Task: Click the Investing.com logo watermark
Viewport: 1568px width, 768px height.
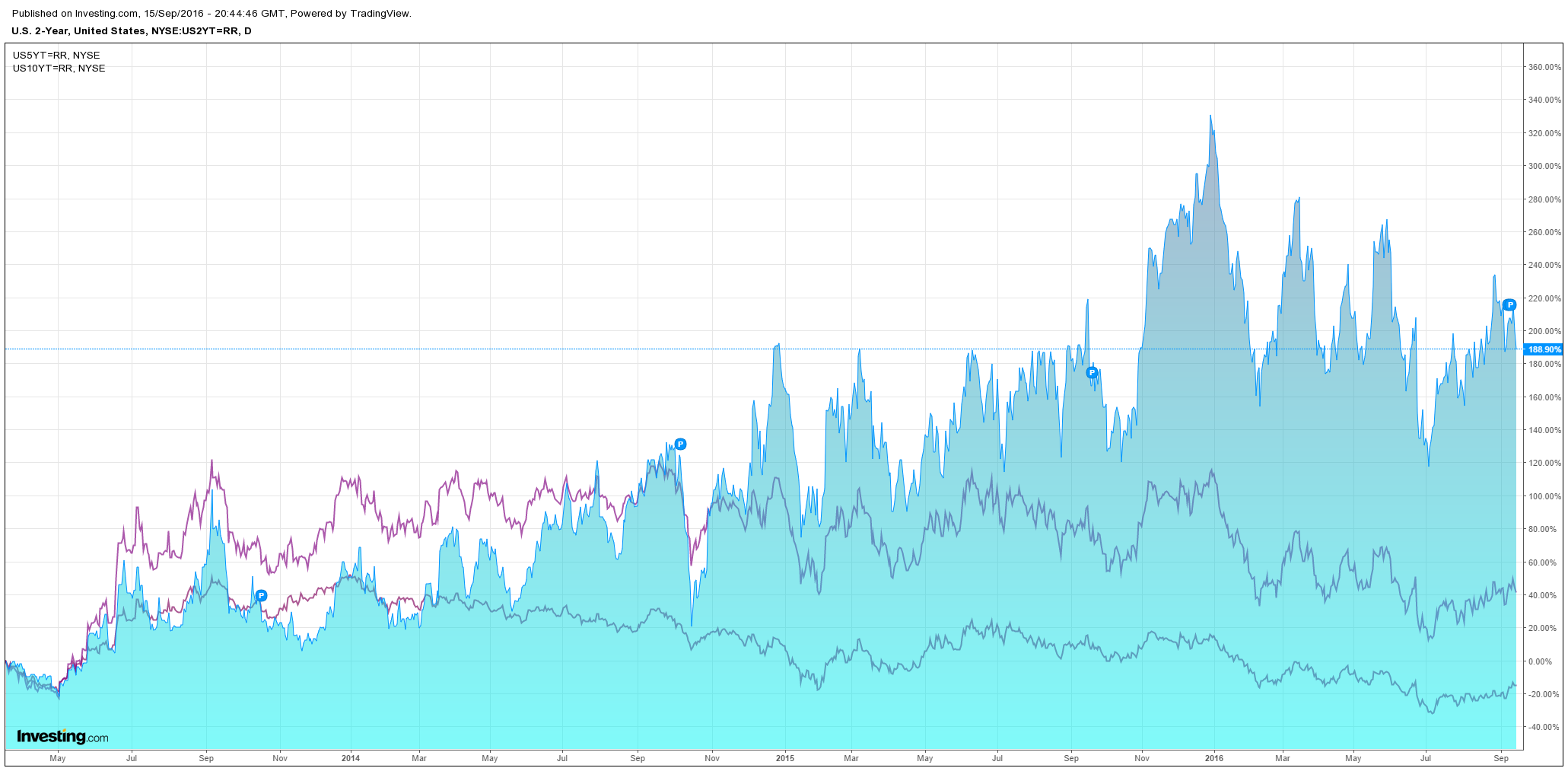Action: coord(62,737)
